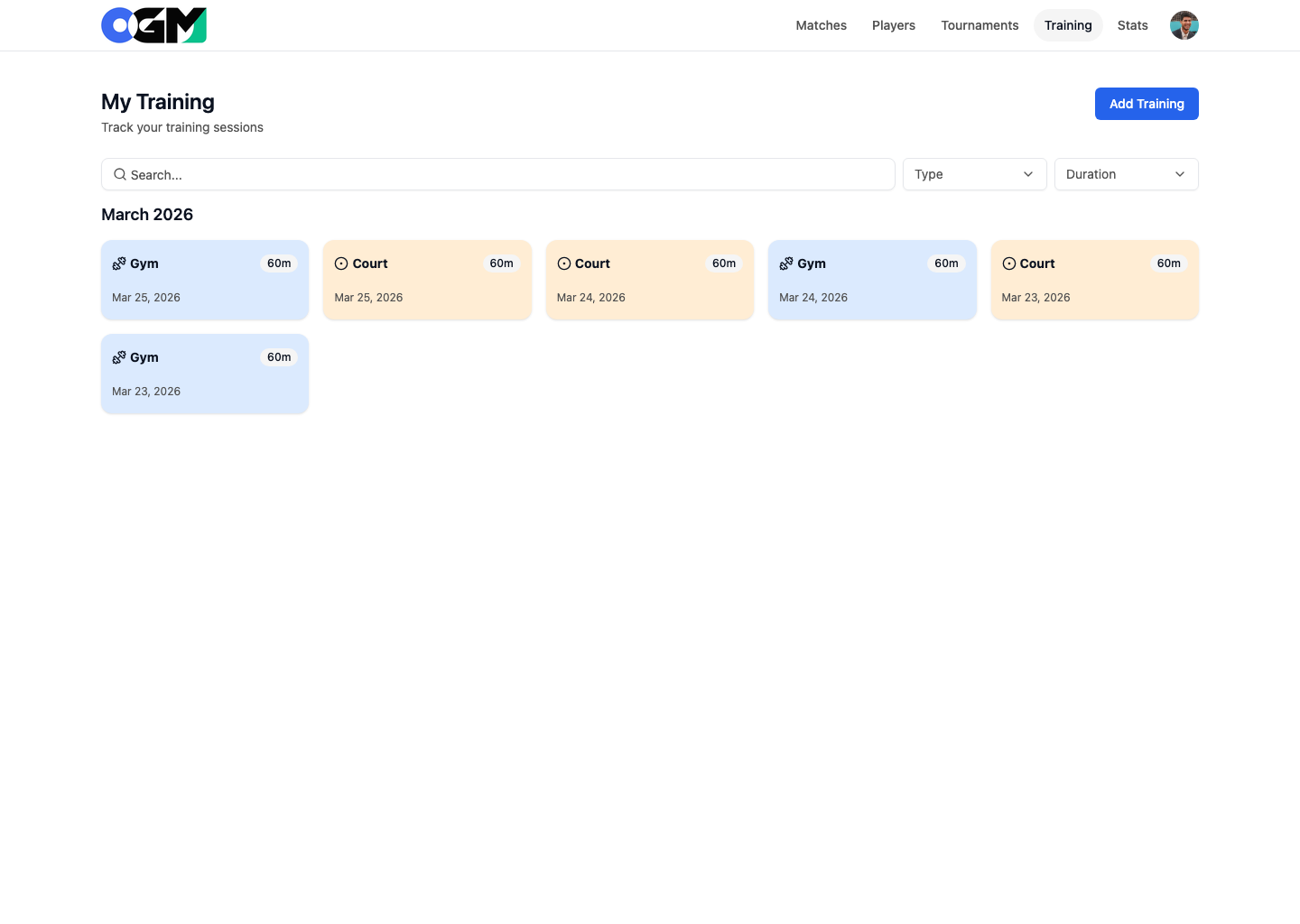Open the Stats page
Image resolution: width=1300 pixels, height=924 pixels.
coord(1133,25)
